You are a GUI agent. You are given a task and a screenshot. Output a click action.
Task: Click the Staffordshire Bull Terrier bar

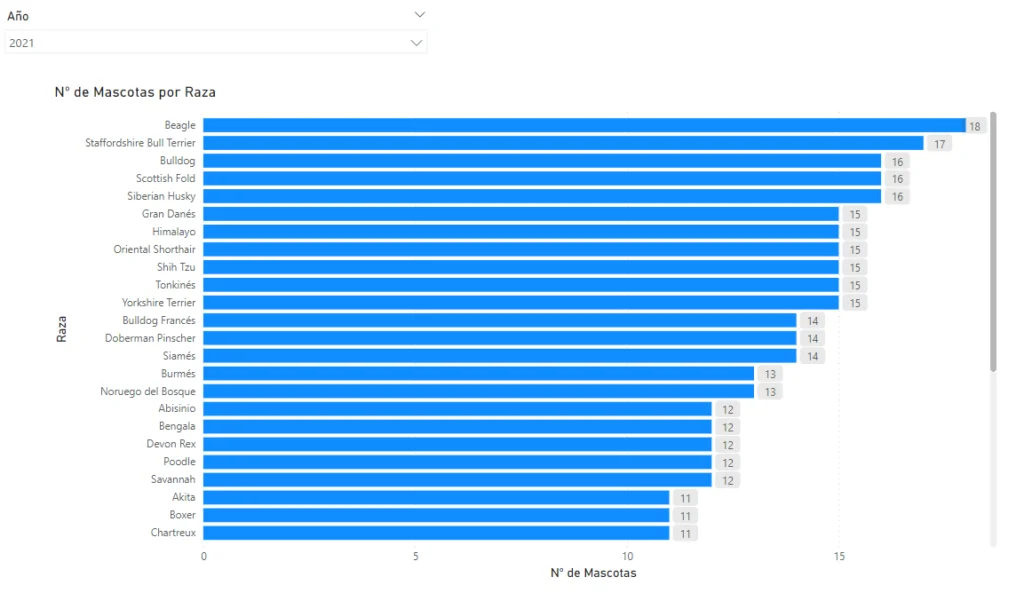[563, 143]
